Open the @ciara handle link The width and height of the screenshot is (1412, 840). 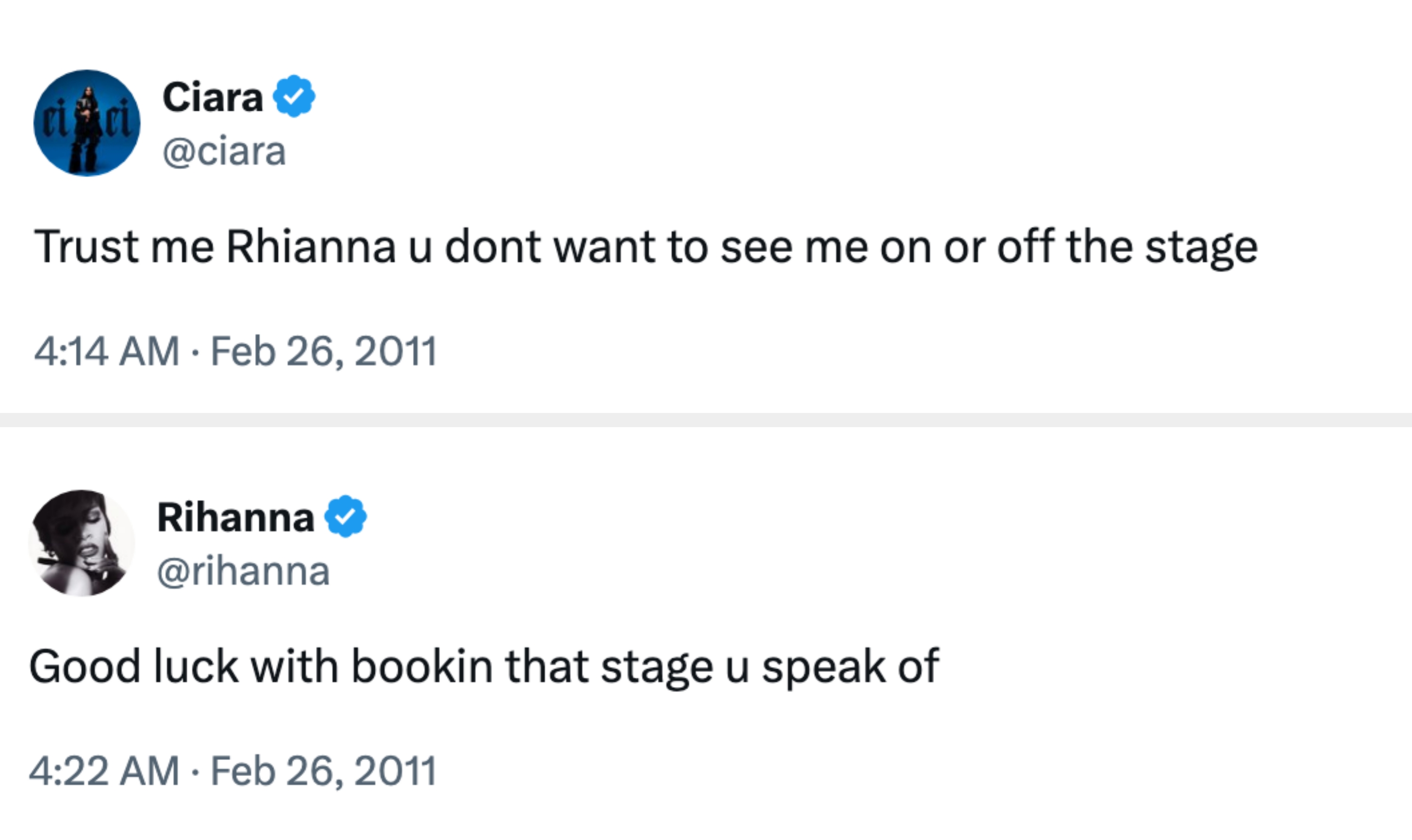[x=224, y=152]
